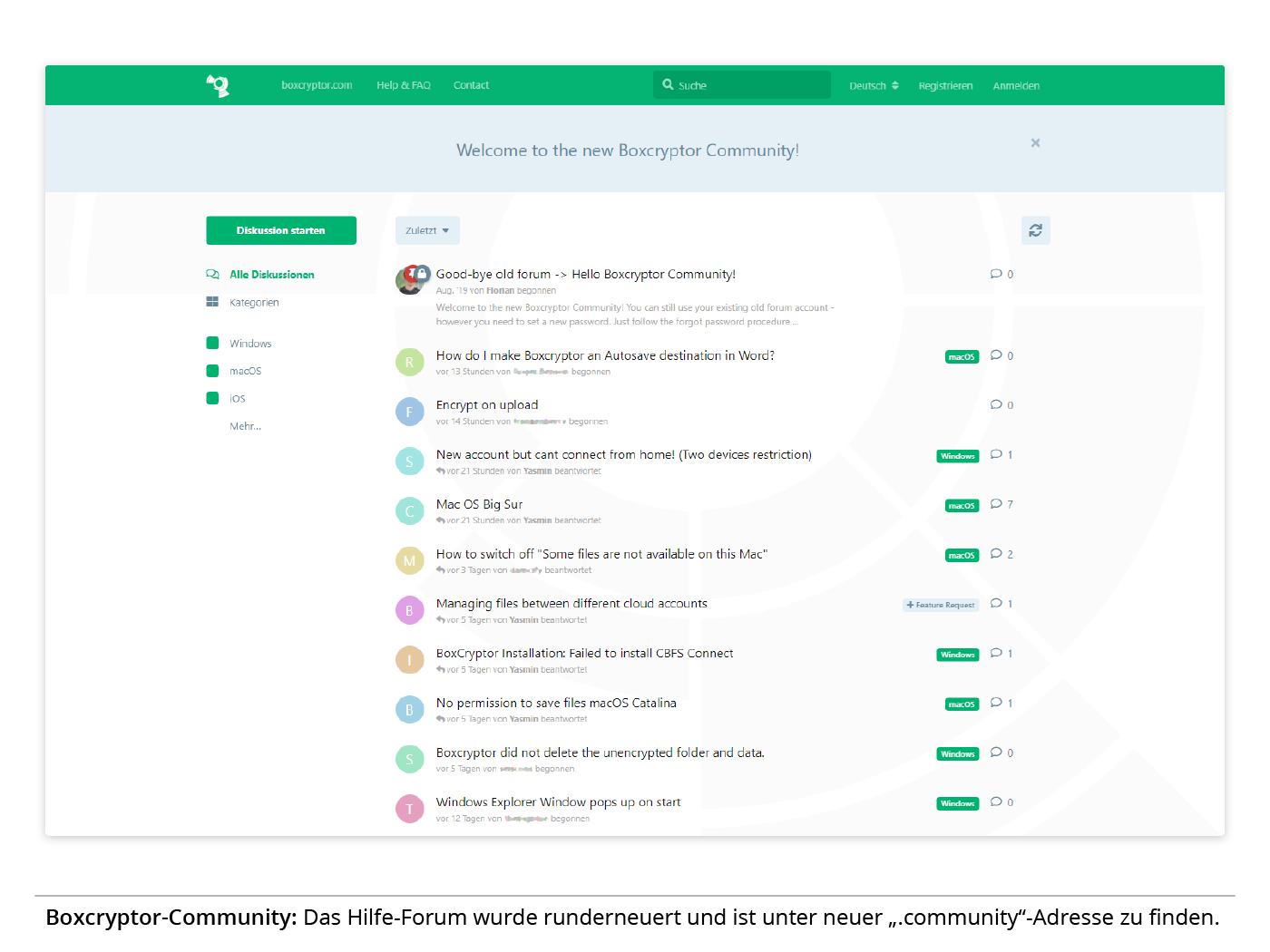Click the Diskussion starten button

pyautogui.click(x=281, y=230)
